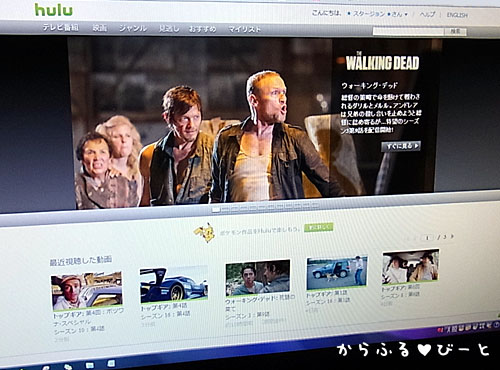Switch the site to ENGLISH
500x370 pixels.
click(x=457, y=15)
